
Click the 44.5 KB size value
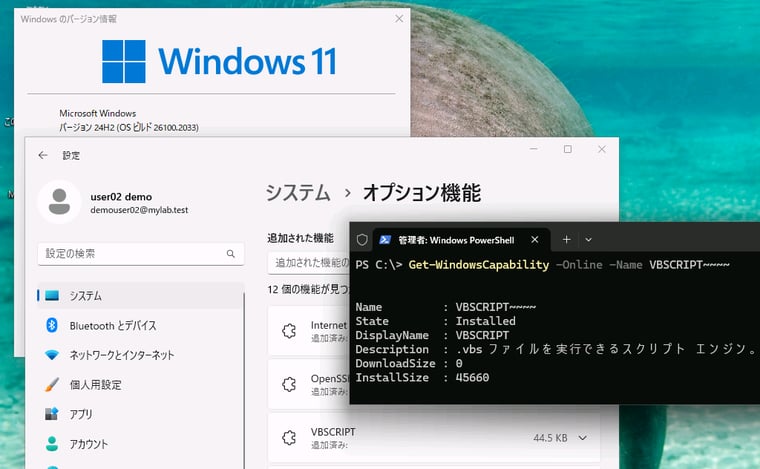(550, 438)
